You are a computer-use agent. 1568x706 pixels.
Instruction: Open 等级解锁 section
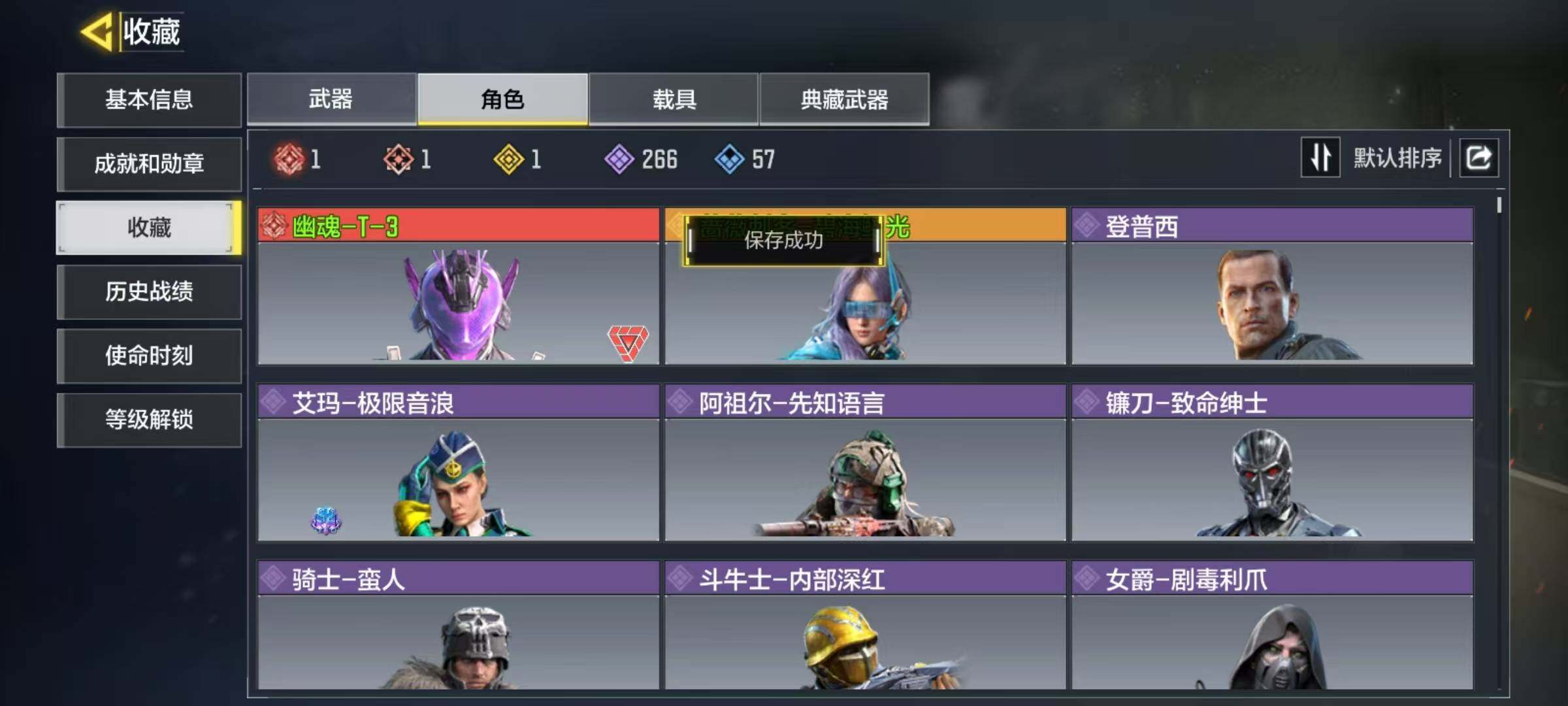(x=149, y=420)
